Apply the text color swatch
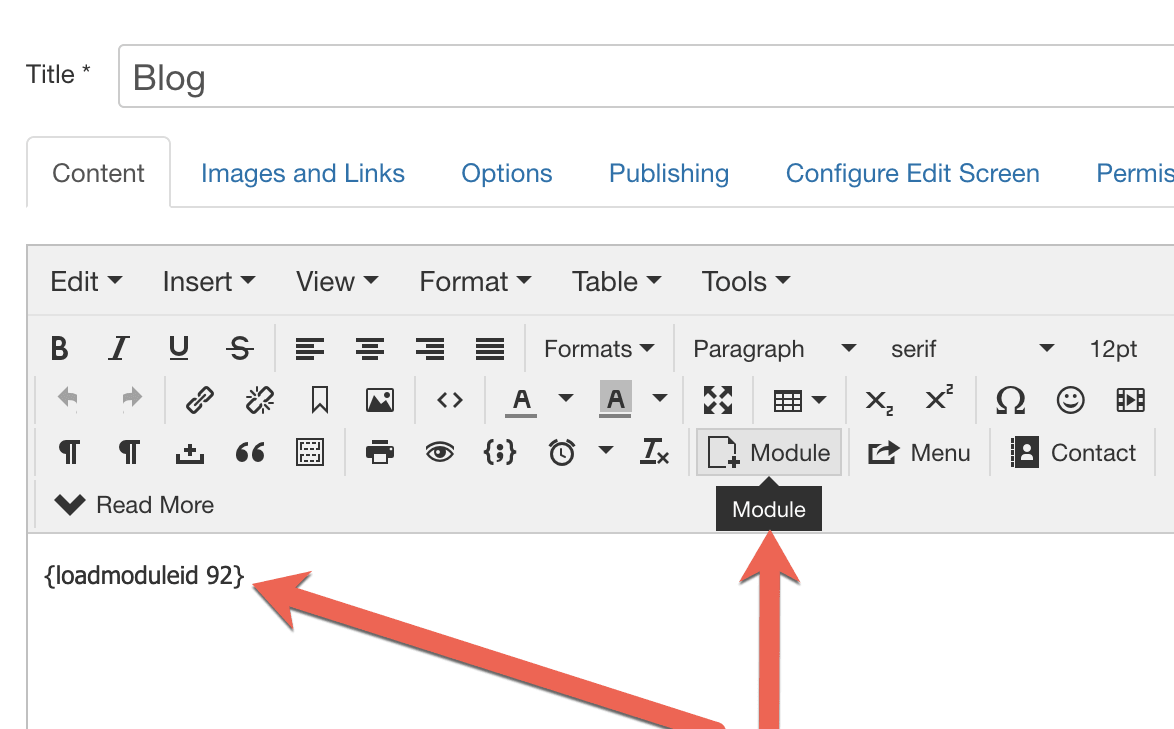The height and width of the screenshot is (729, 1174). tap(521, 401)
